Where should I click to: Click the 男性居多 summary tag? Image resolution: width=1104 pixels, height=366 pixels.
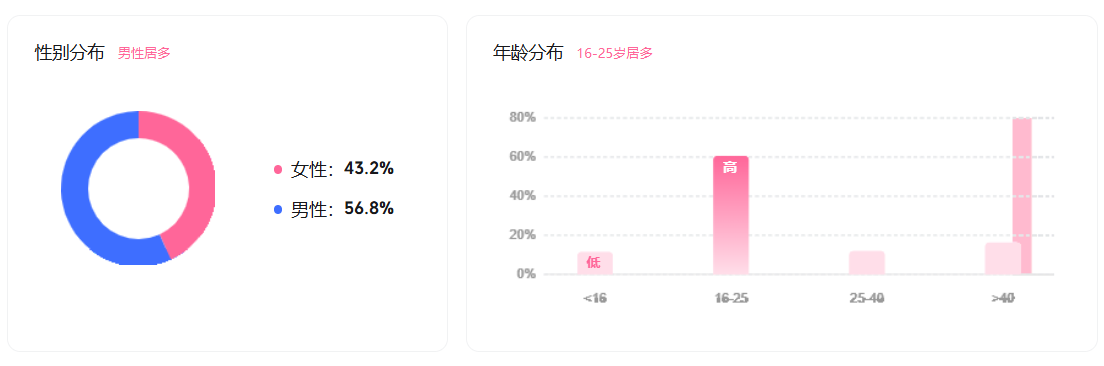coord(144,53)
